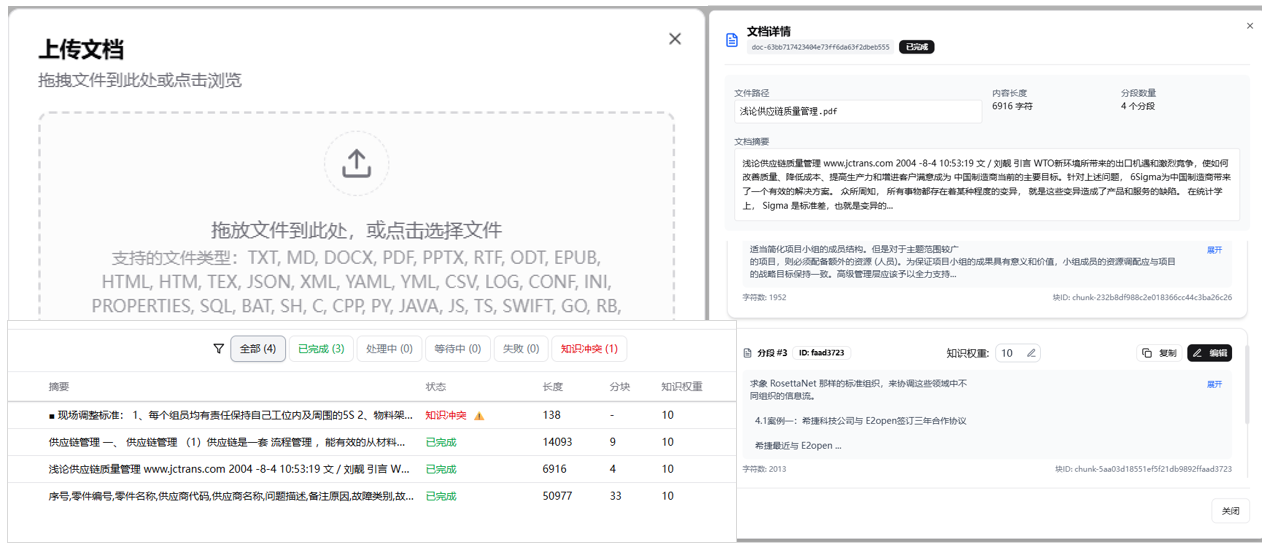This screenshot has width=1262, height=546.
Task: Open the 供应链管理 row with length 14093
Action: point(228,442)
